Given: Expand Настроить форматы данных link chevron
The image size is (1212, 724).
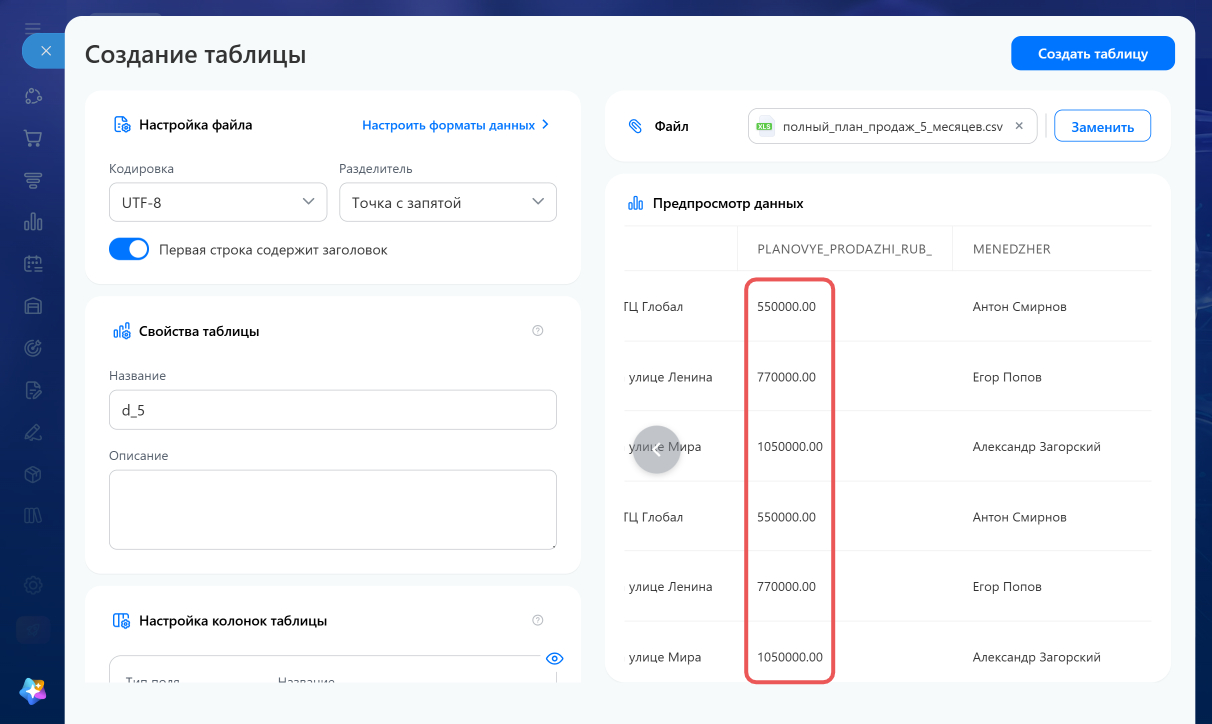Looking at the screenshot, I should 545,125.
